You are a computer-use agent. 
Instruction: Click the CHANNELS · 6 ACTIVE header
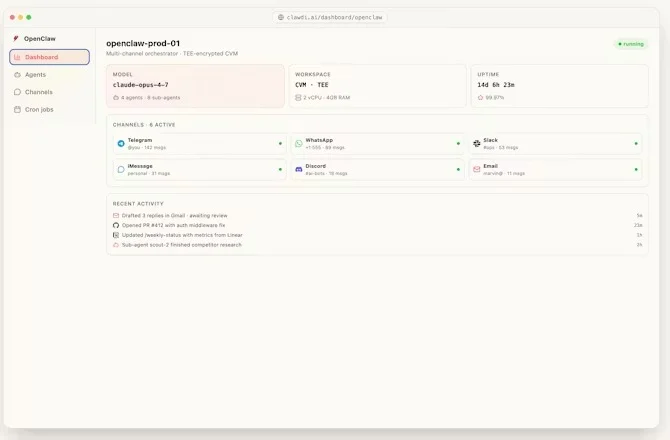(144, 125)
